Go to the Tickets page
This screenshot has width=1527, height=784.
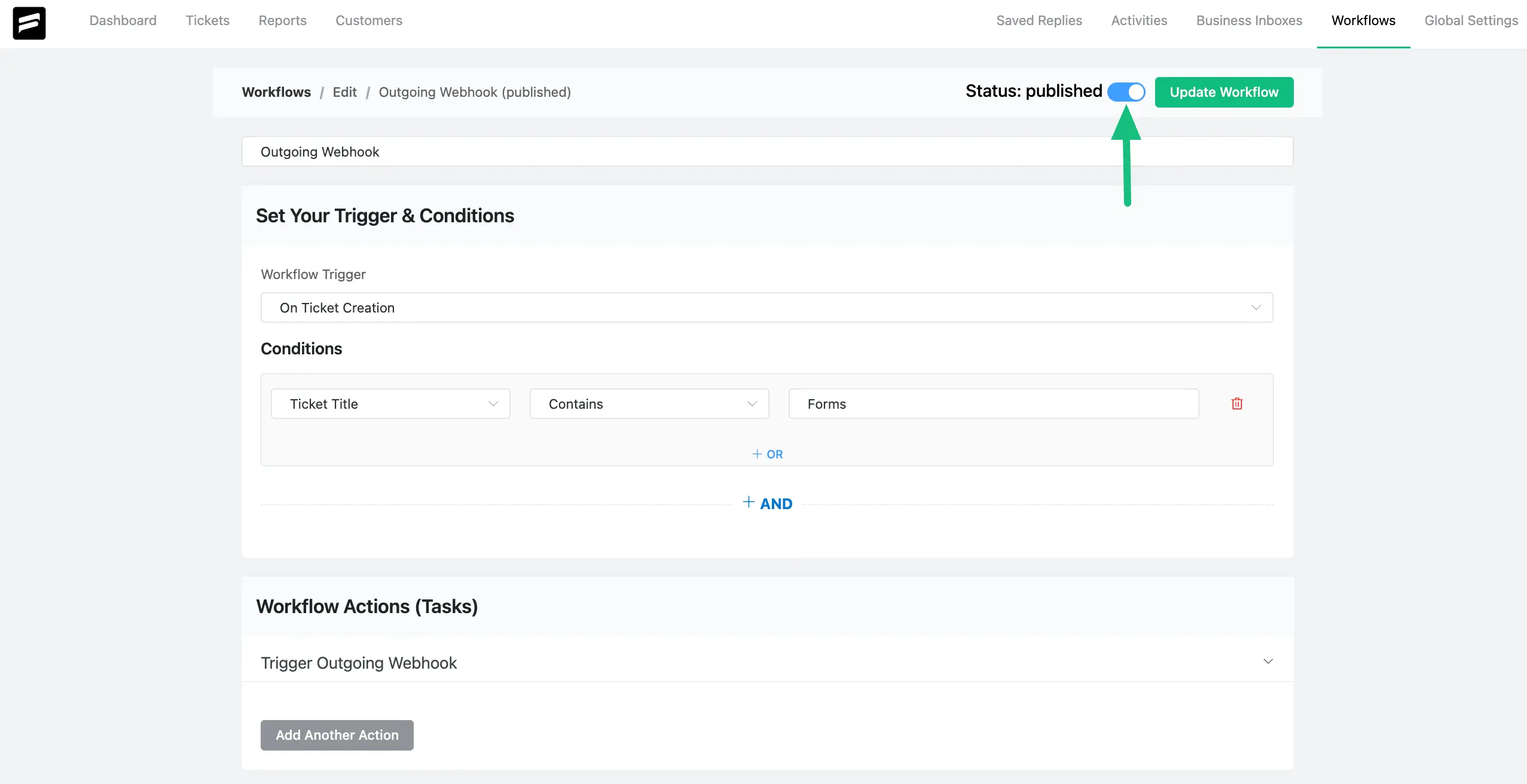point(207,20)
